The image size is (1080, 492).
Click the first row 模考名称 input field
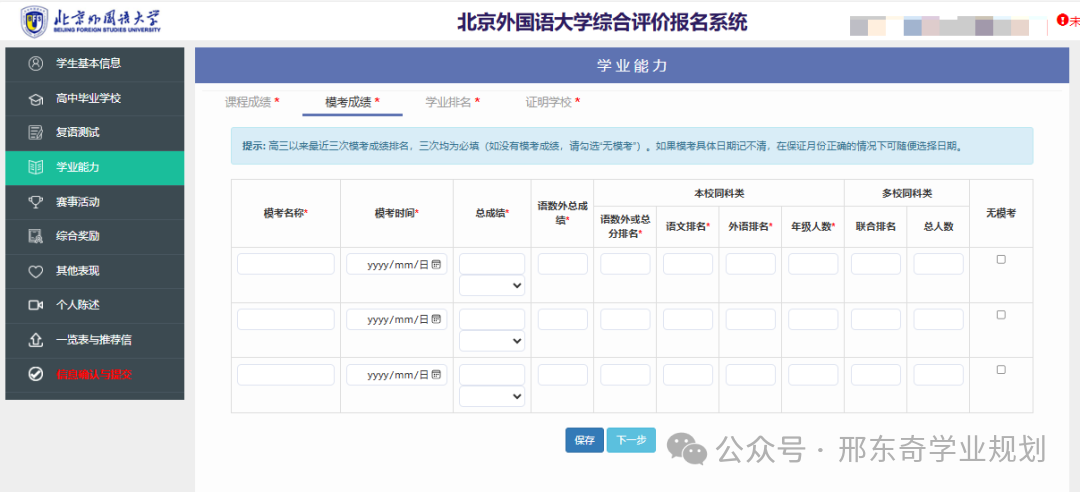[286, 264]
